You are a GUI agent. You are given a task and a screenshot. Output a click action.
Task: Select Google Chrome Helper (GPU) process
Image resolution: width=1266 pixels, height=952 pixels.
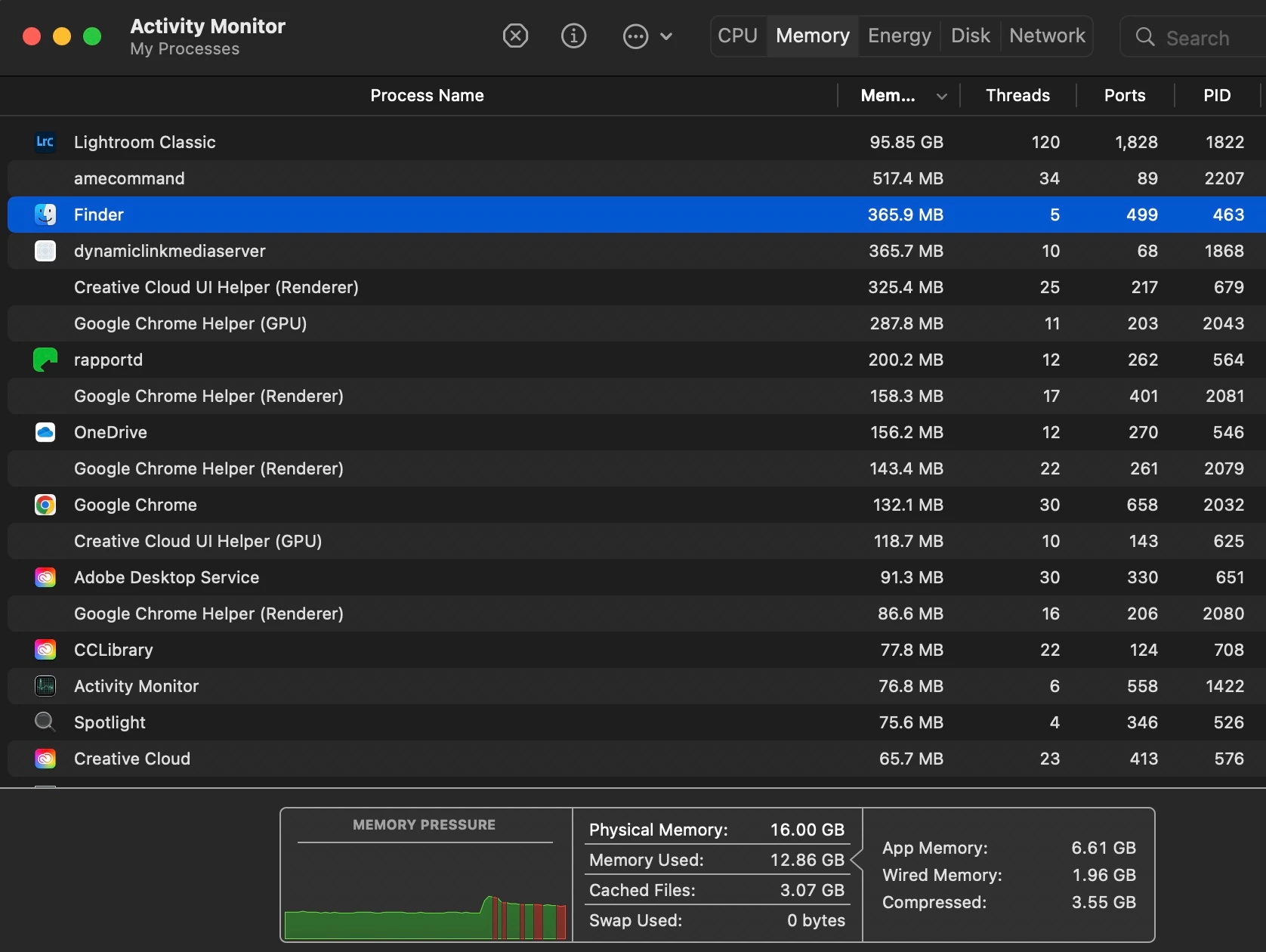tap(637, 323)
